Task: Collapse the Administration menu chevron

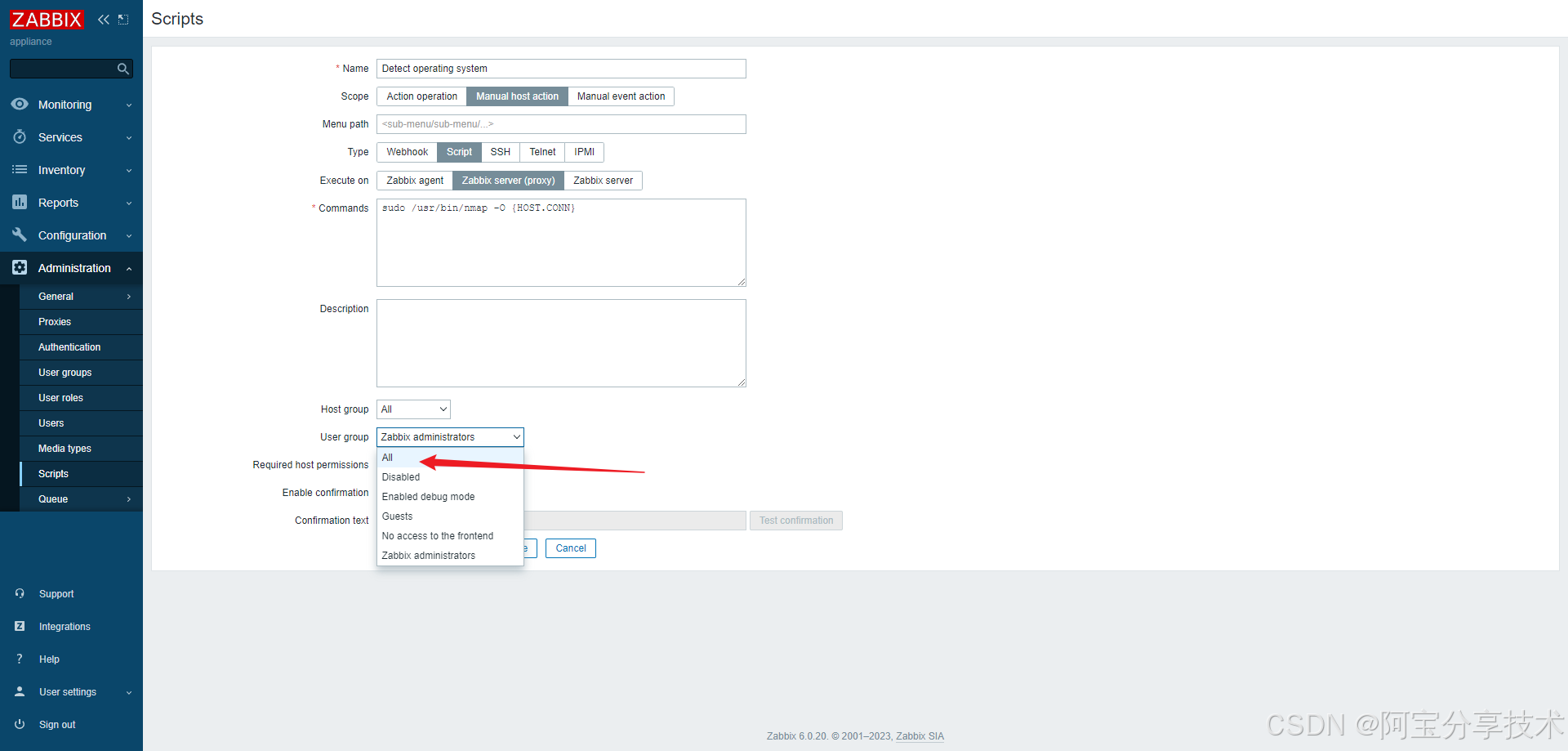Action: tap(129, 269)
